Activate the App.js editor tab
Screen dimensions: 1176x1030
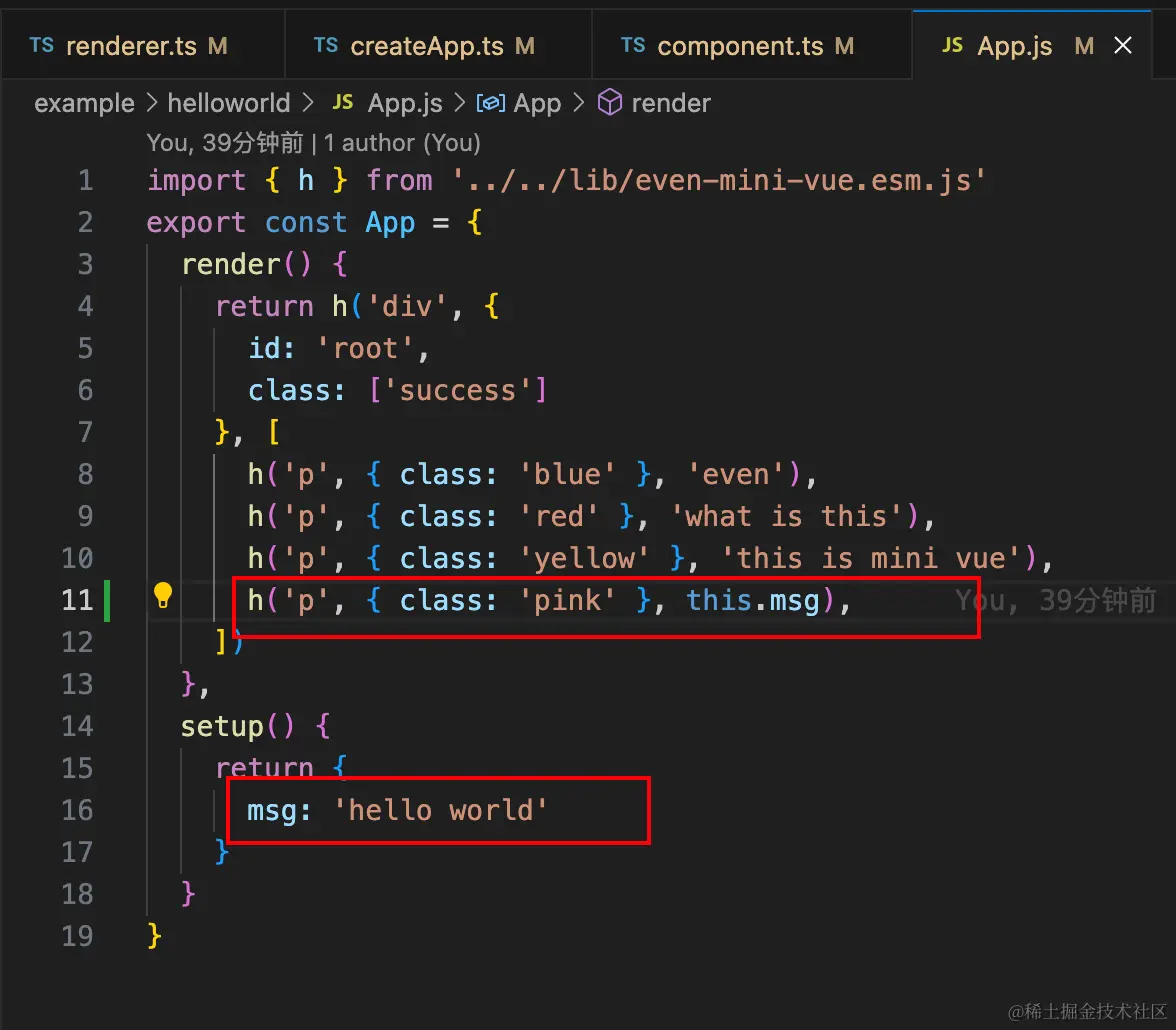(1031, 46)
